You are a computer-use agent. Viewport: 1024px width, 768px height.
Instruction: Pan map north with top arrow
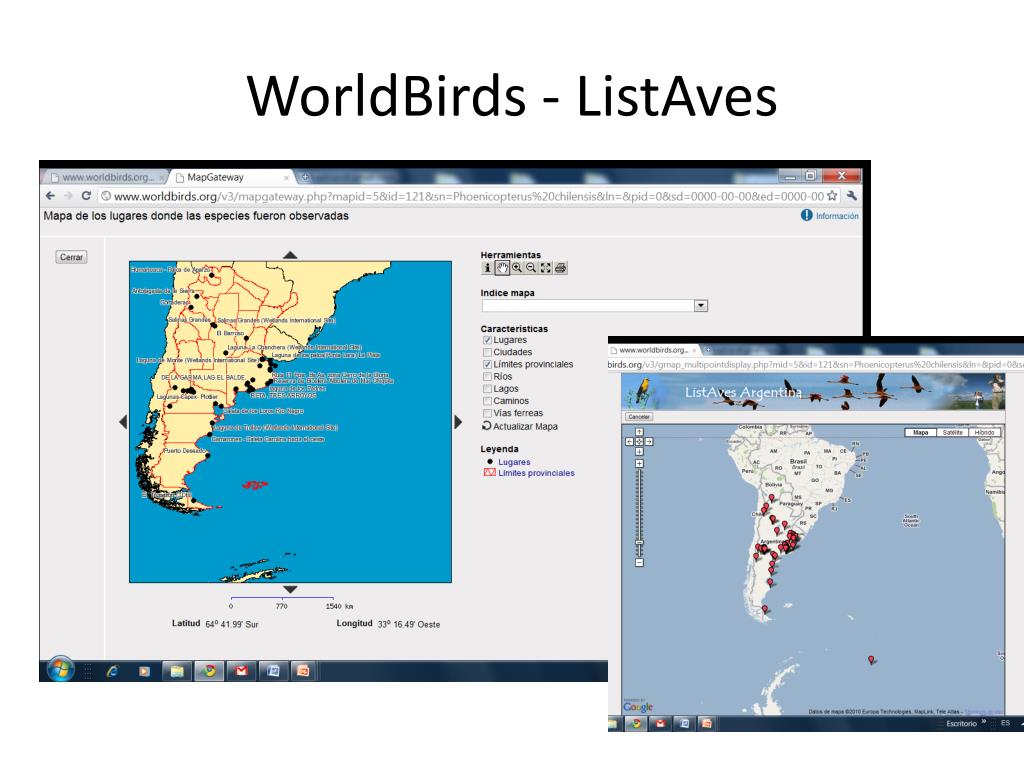pos(290,255)
